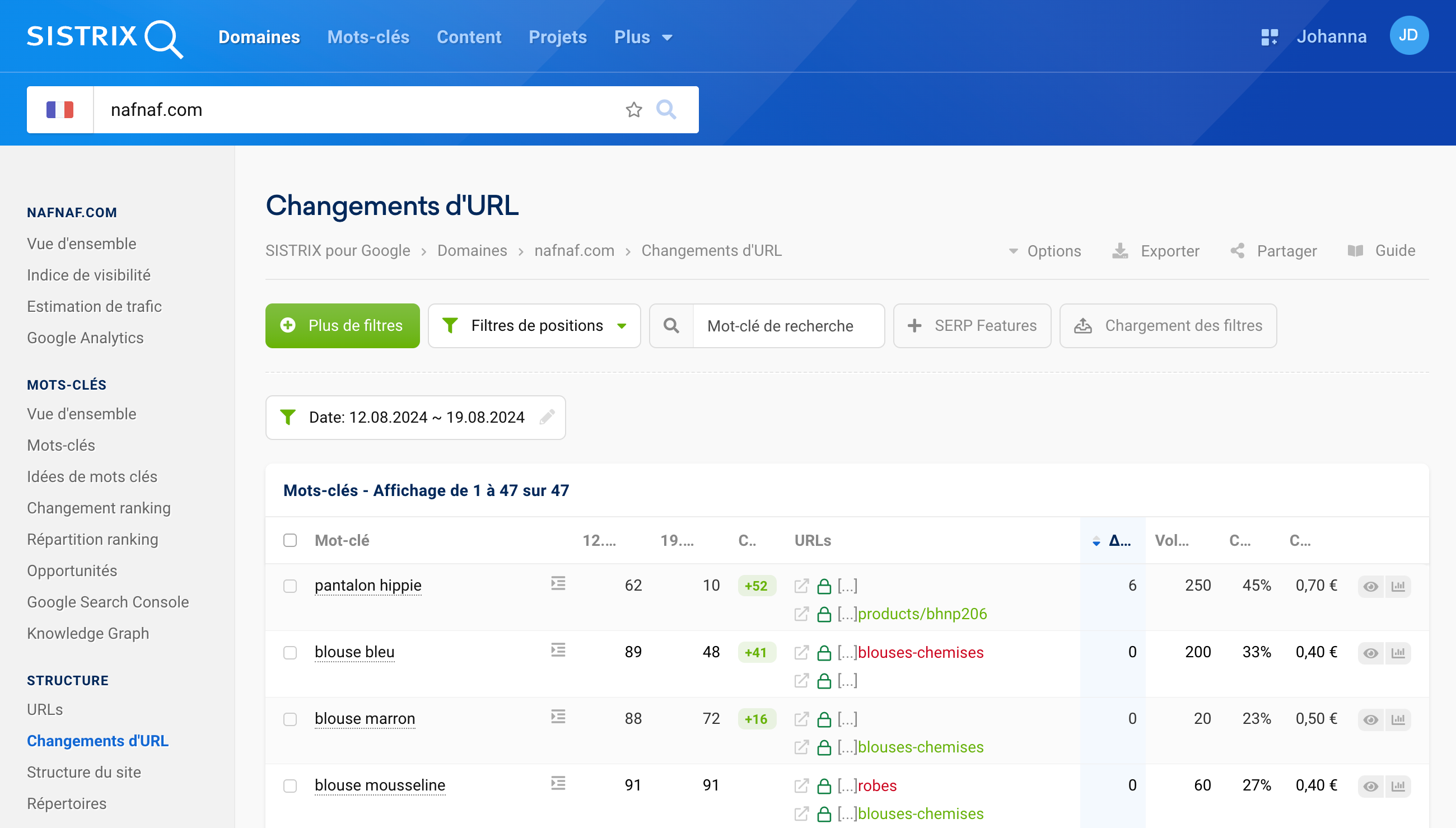
Task: Open the Domaines top menu
Action: coord(259,37)
